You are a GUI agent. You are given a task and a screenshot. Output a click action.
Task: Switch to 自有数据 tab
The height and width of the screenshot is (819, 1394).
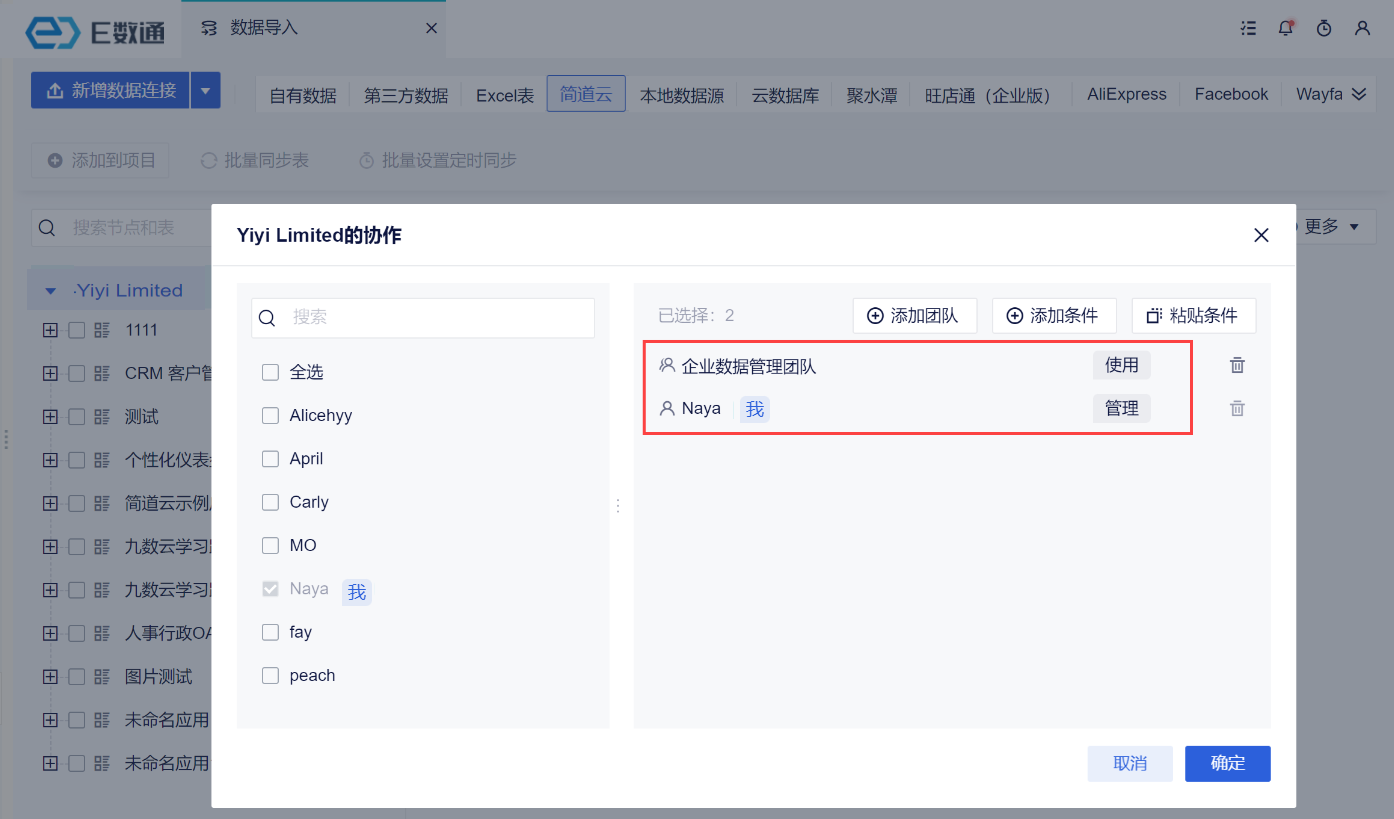(303, 96)
